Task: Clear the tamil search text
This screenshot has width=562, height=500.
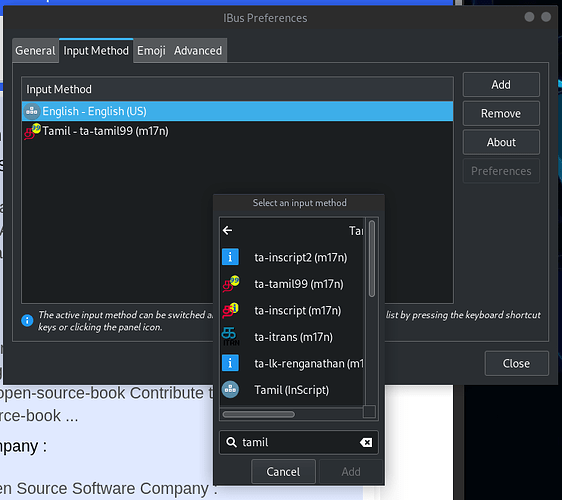Action: [x=366, y=443]
